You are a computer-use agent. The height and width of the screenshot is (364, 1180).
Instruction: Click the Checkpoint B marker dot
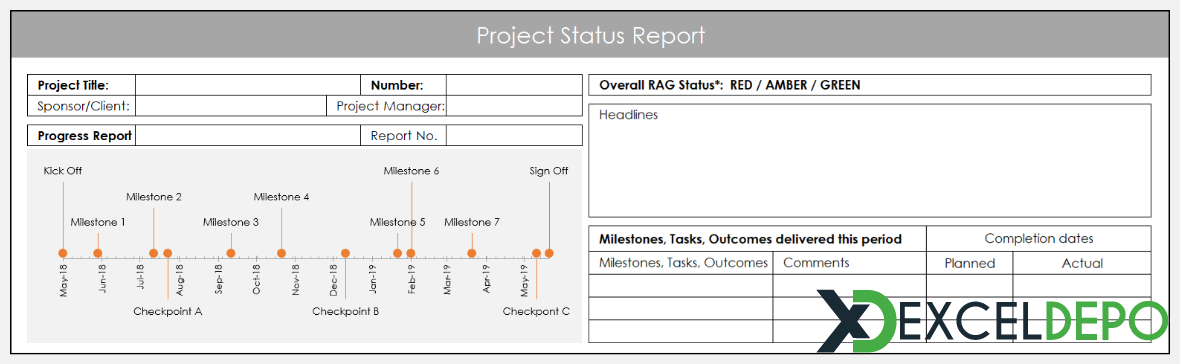point(345,253)
